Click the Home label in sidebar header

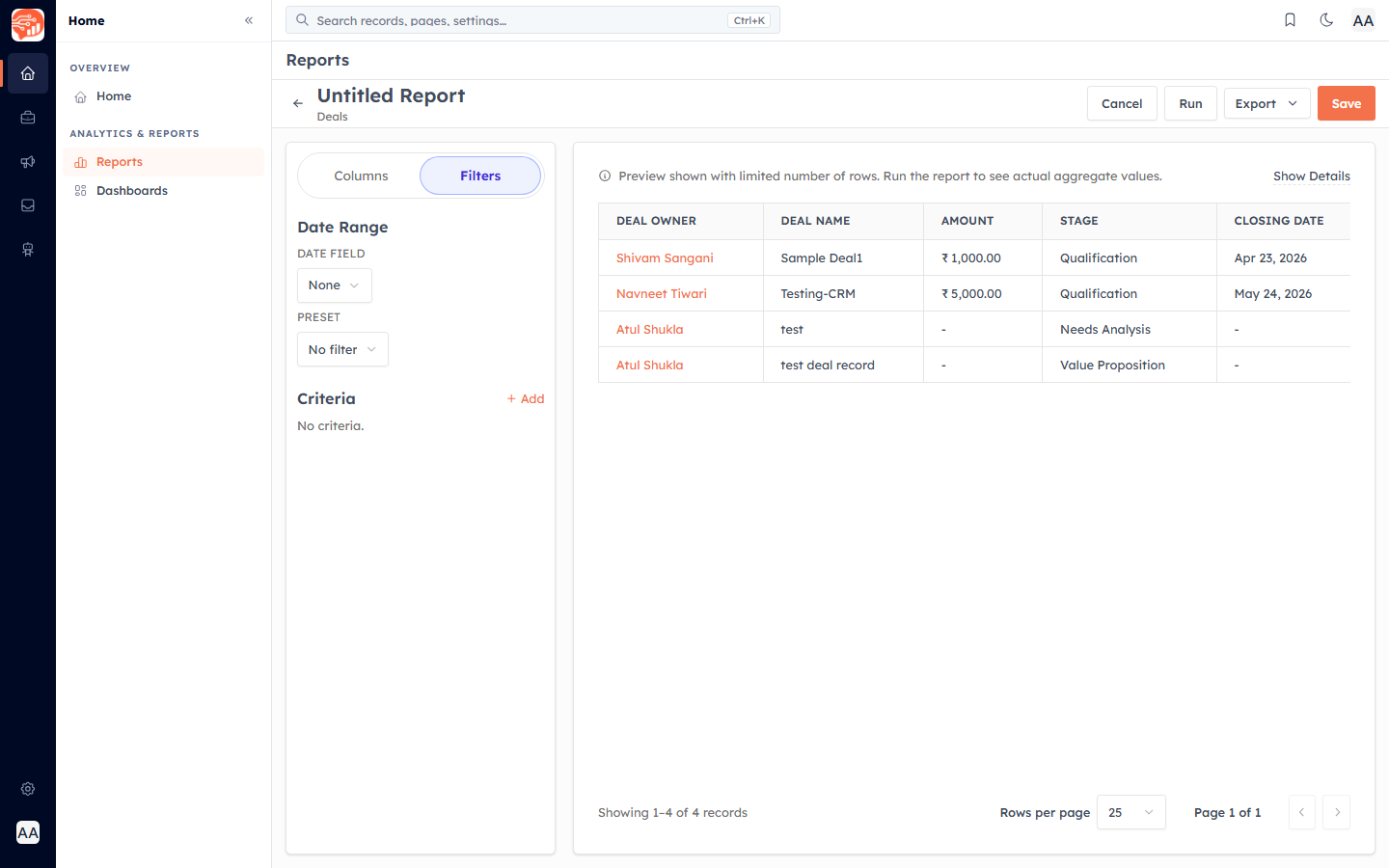[87, 20]
